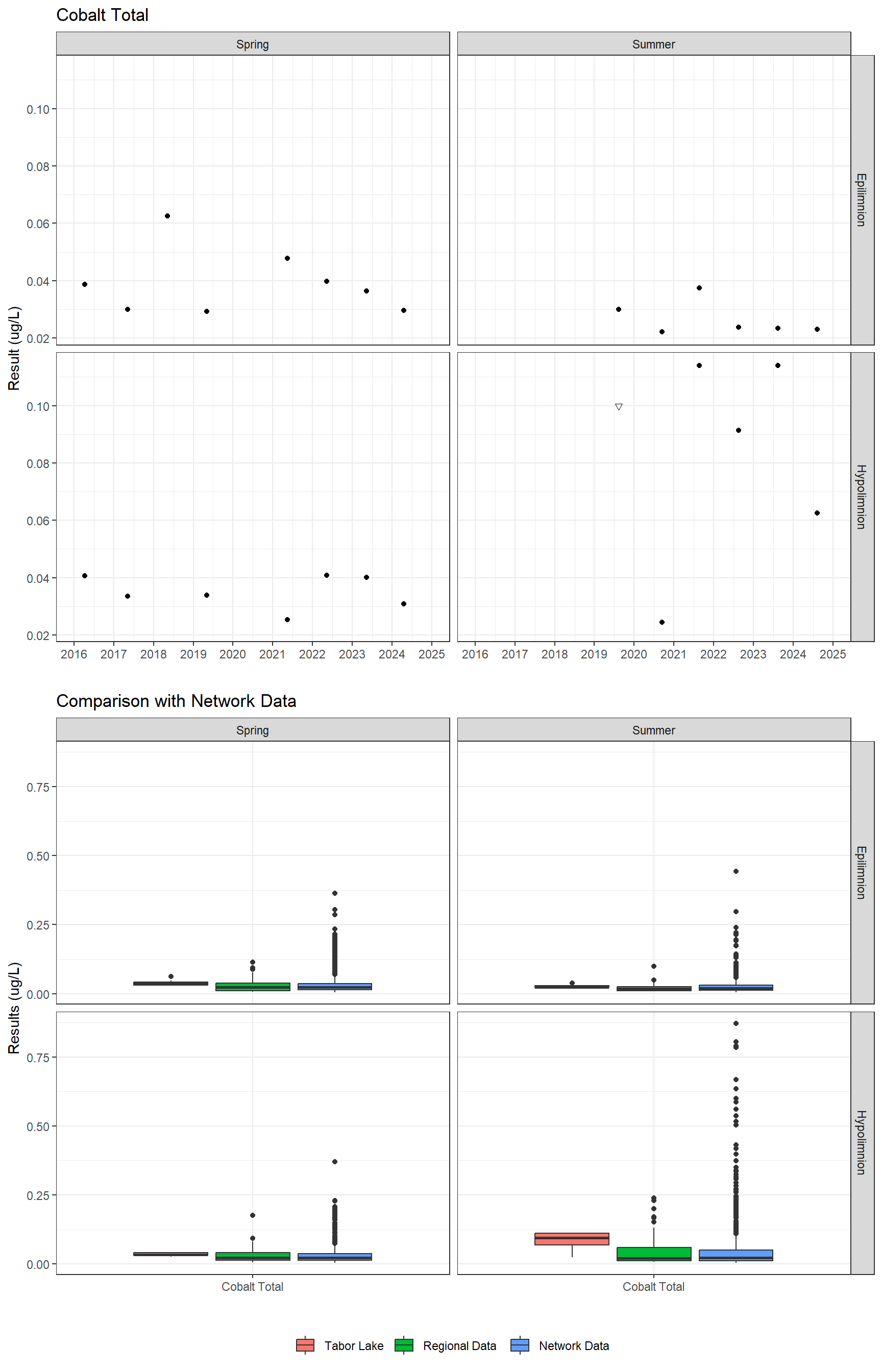882x1372 pixels.
Task: Click the red Tabor Lake legend swatch
Action: tap(305, 1345)
